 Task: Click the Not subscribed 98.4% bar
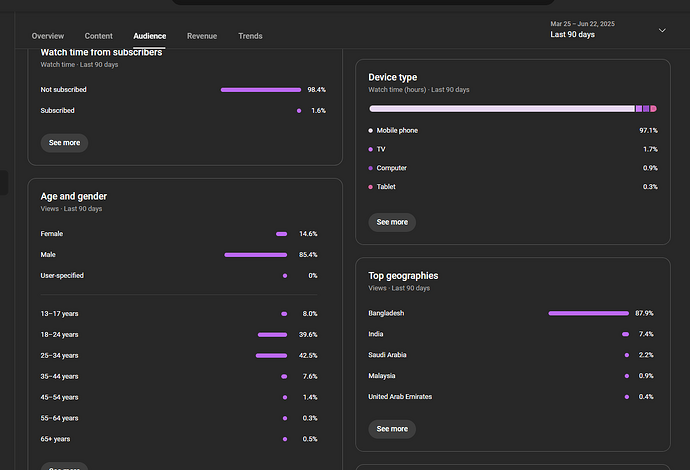coord(261,90)
